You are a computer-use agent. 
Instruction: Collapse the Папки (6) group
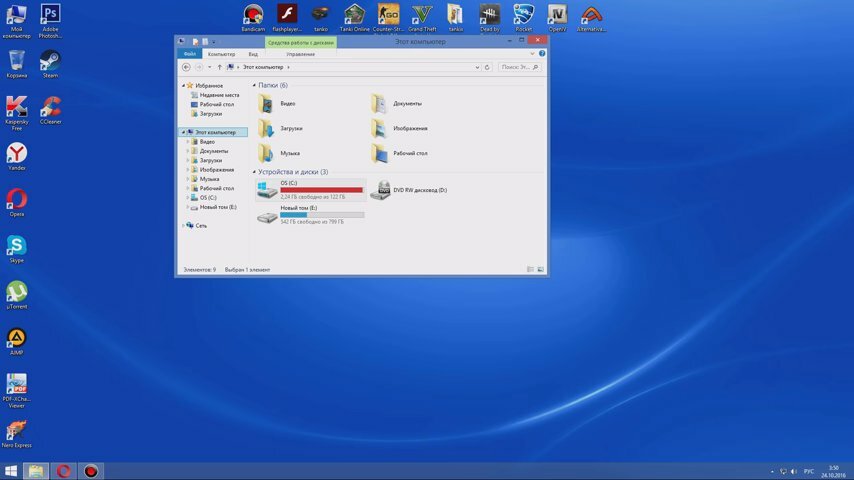coord(254,86)
